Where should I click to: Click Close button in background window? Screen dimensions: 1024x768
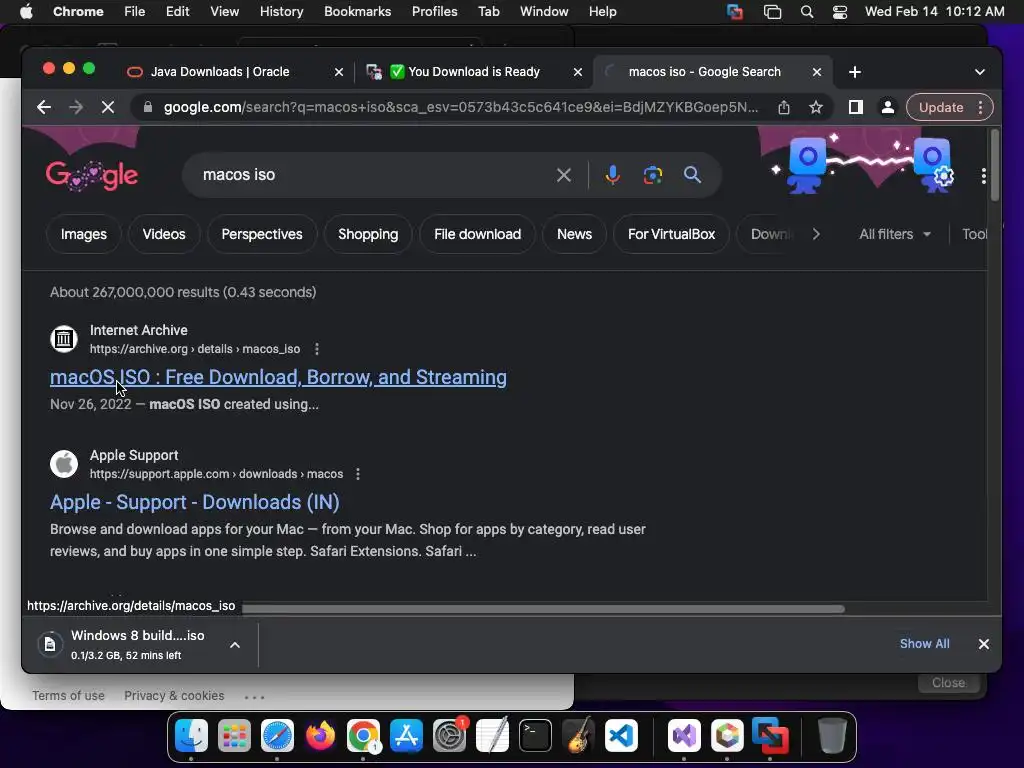(948, 682)
